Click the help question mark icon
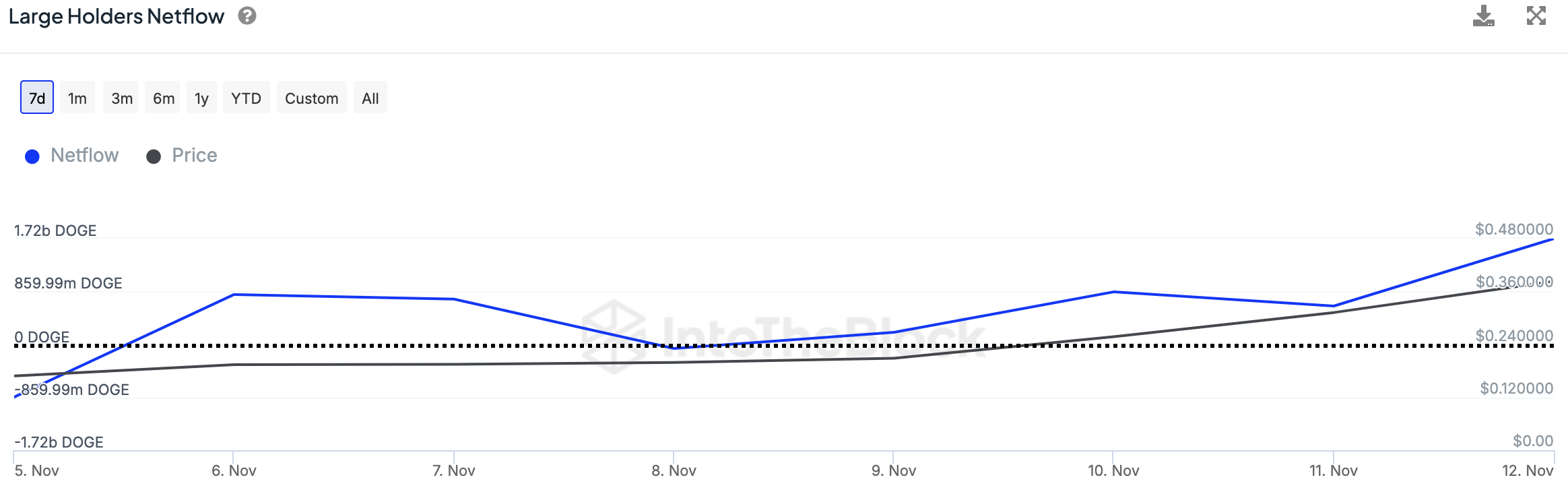Image resolution: width=1568 pixels, height=488 pixels. point(247,16)
